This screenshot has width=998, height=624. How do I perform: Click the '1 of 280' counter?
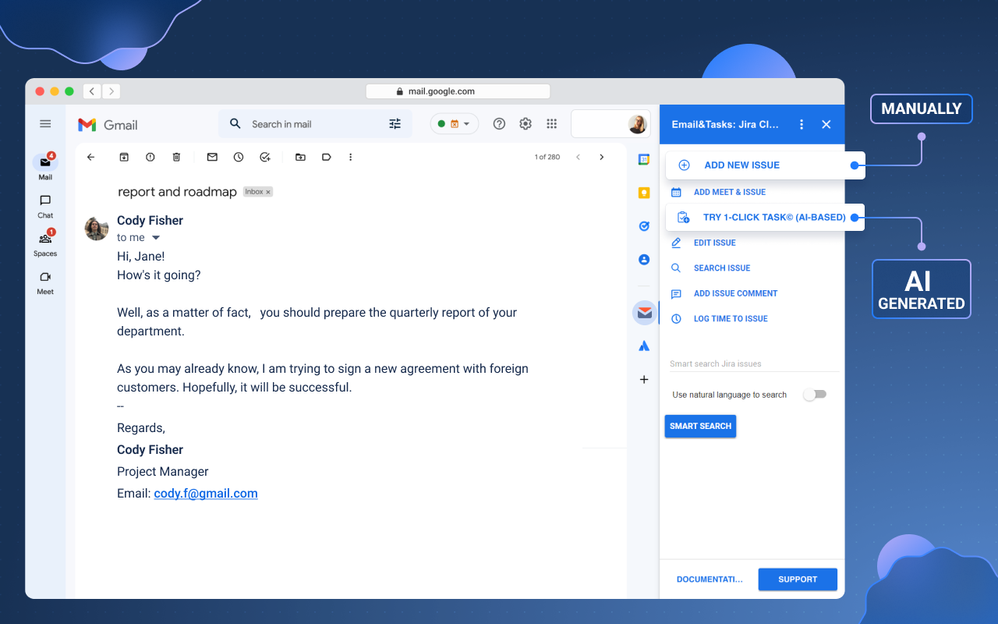[547, 157]
